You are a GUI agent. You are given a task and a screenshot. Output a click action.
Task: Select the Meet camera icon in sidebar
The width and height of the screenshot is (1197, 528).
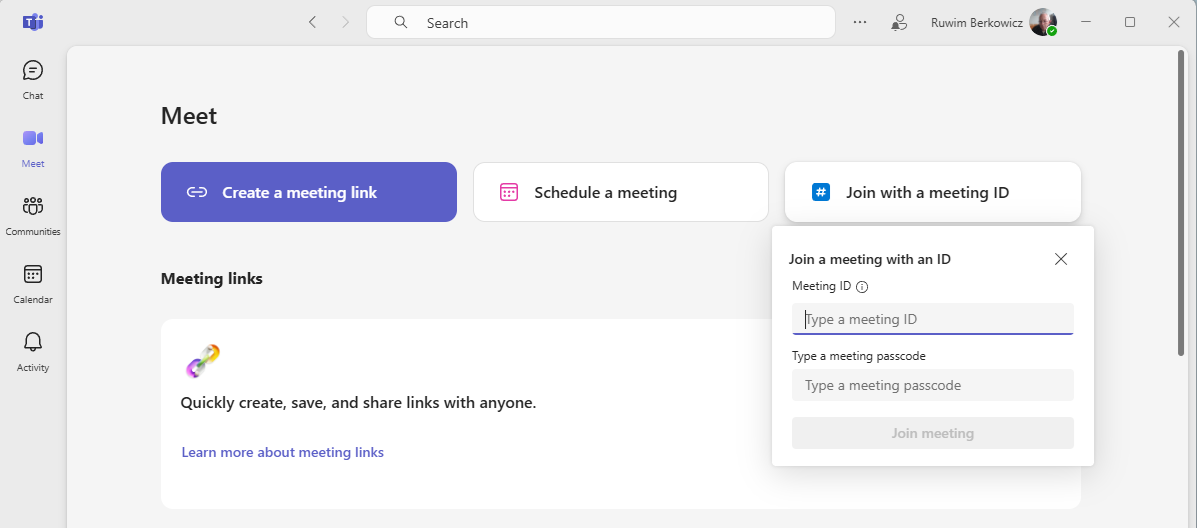tap(33, 146)
